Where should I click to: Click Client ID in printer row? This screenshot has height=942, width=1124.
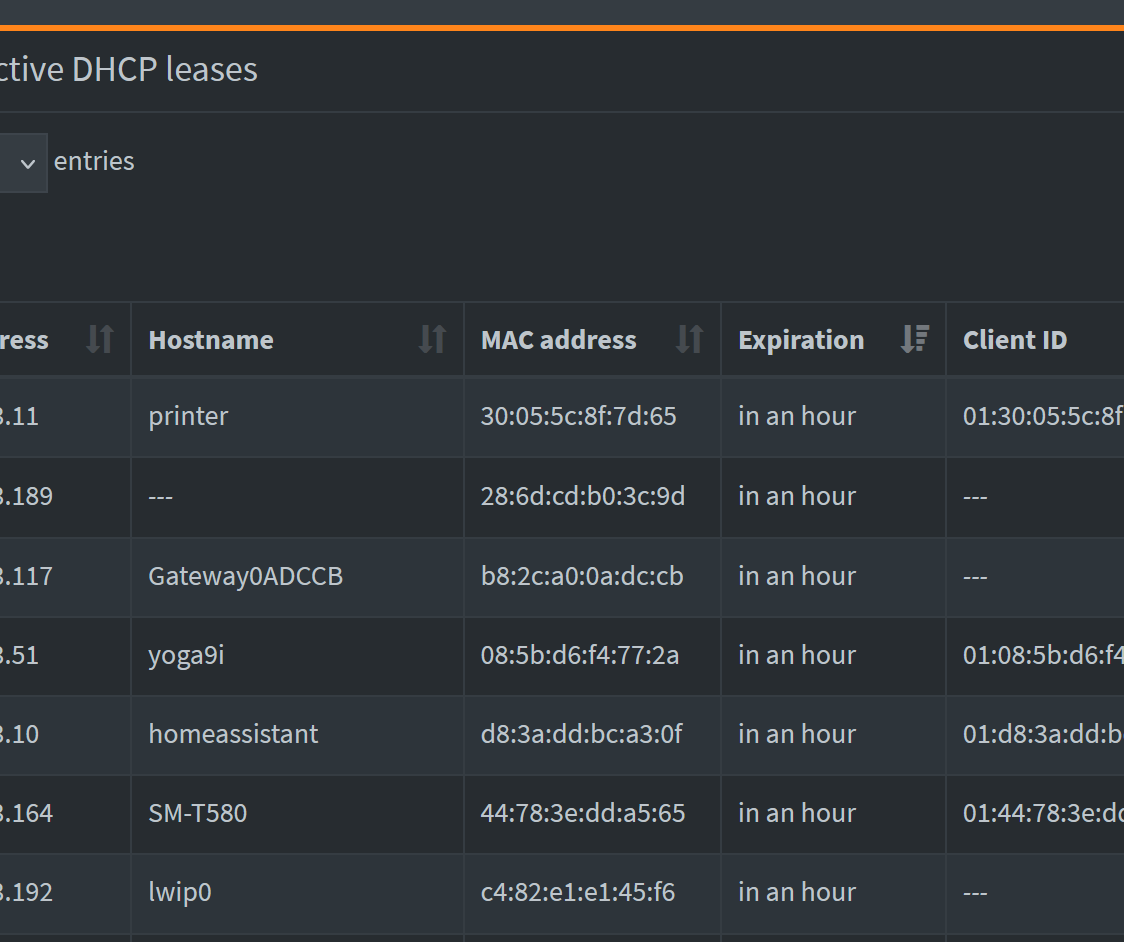point(1043,417)
